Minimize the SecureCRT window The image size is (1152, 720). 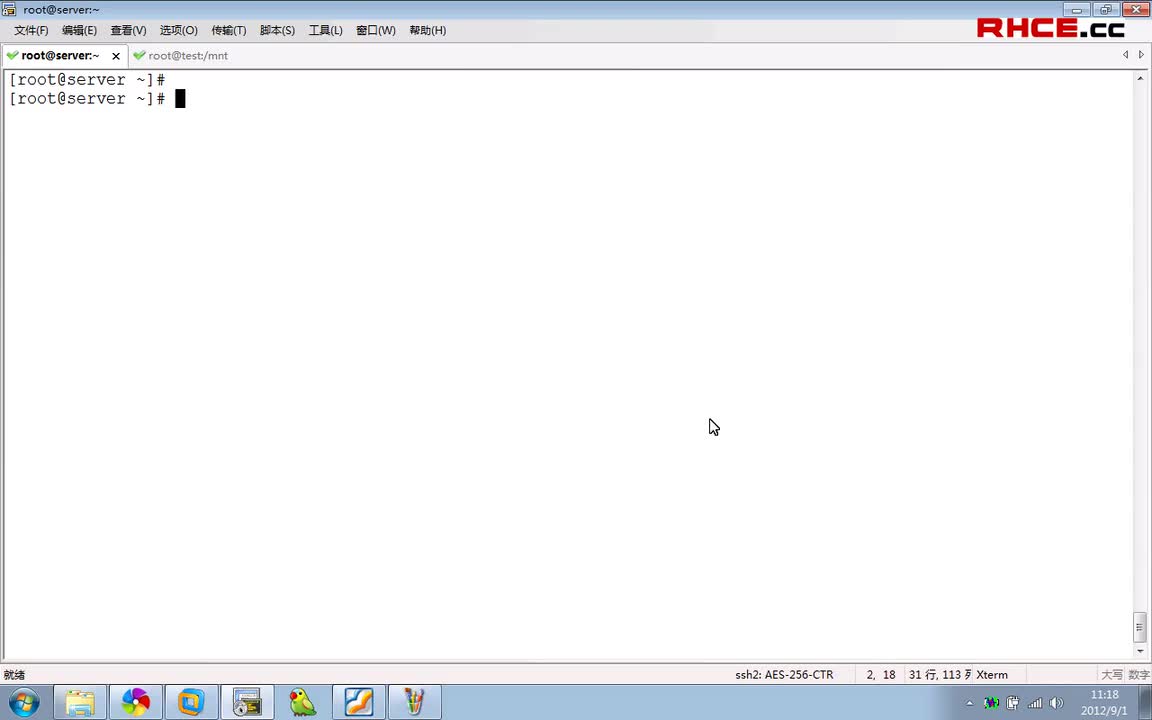point(1076,10)
